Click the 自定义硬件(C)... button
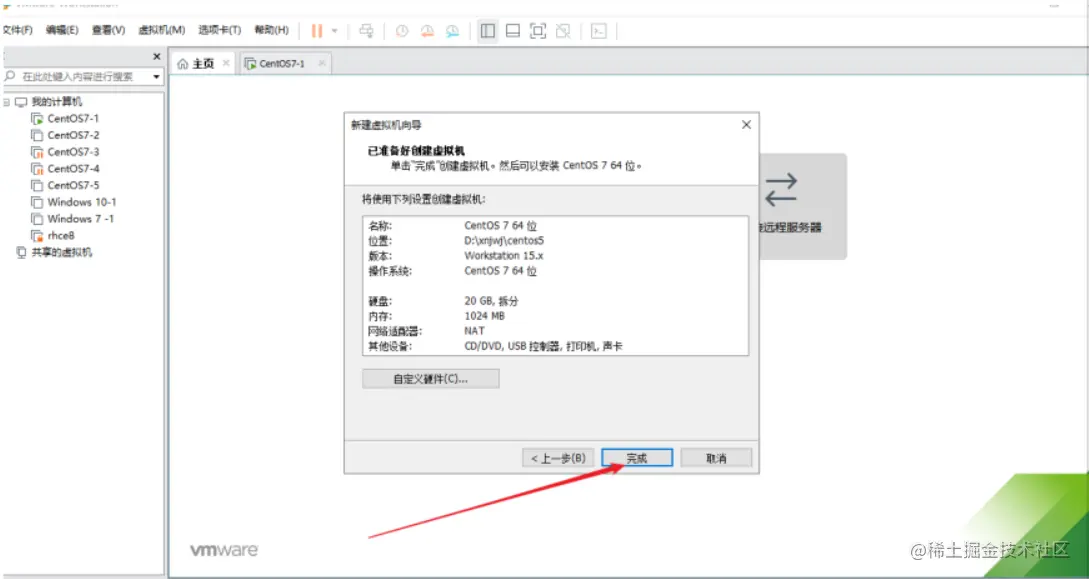Screen dimensions: 1089x579 (x=431, y=379)
